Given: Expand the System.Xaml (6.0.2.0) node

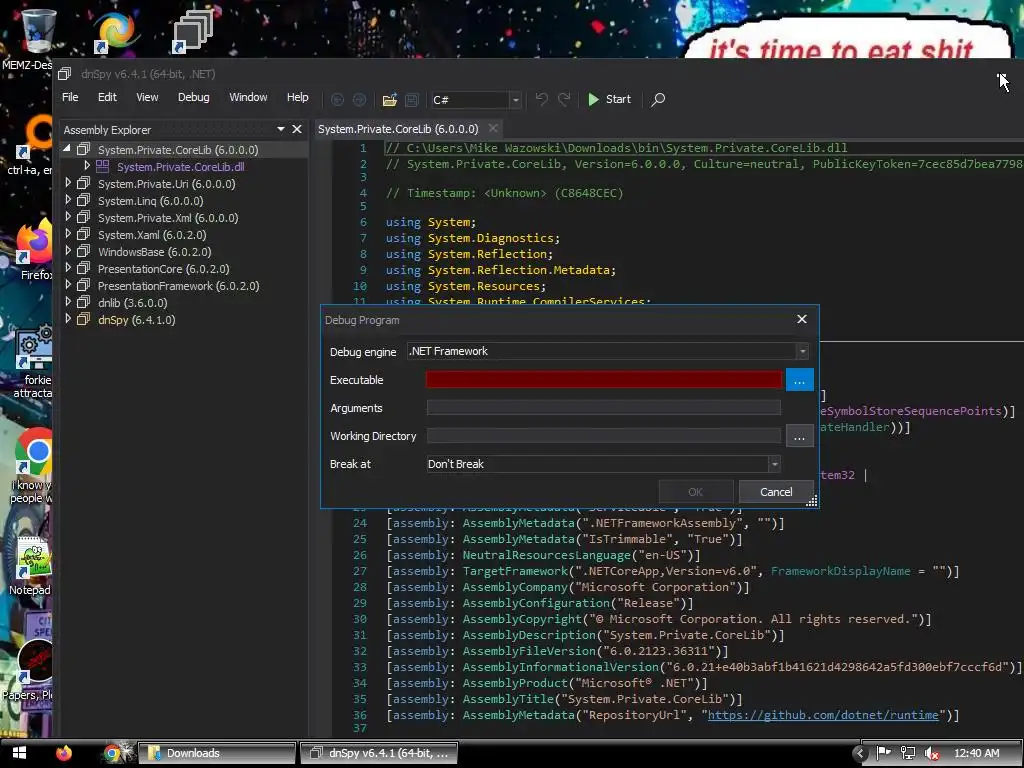Looking at the screenshot, I should 68,234.
